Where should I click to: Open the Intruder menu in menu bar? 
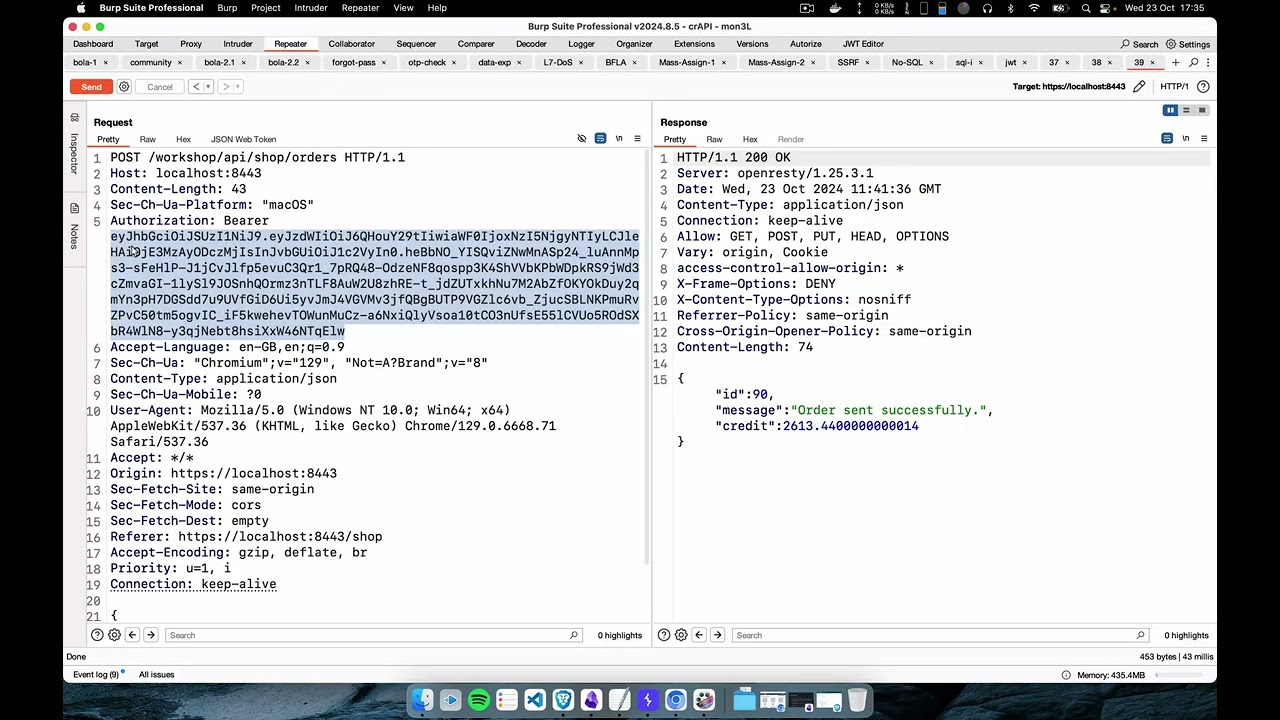[310, 8]
